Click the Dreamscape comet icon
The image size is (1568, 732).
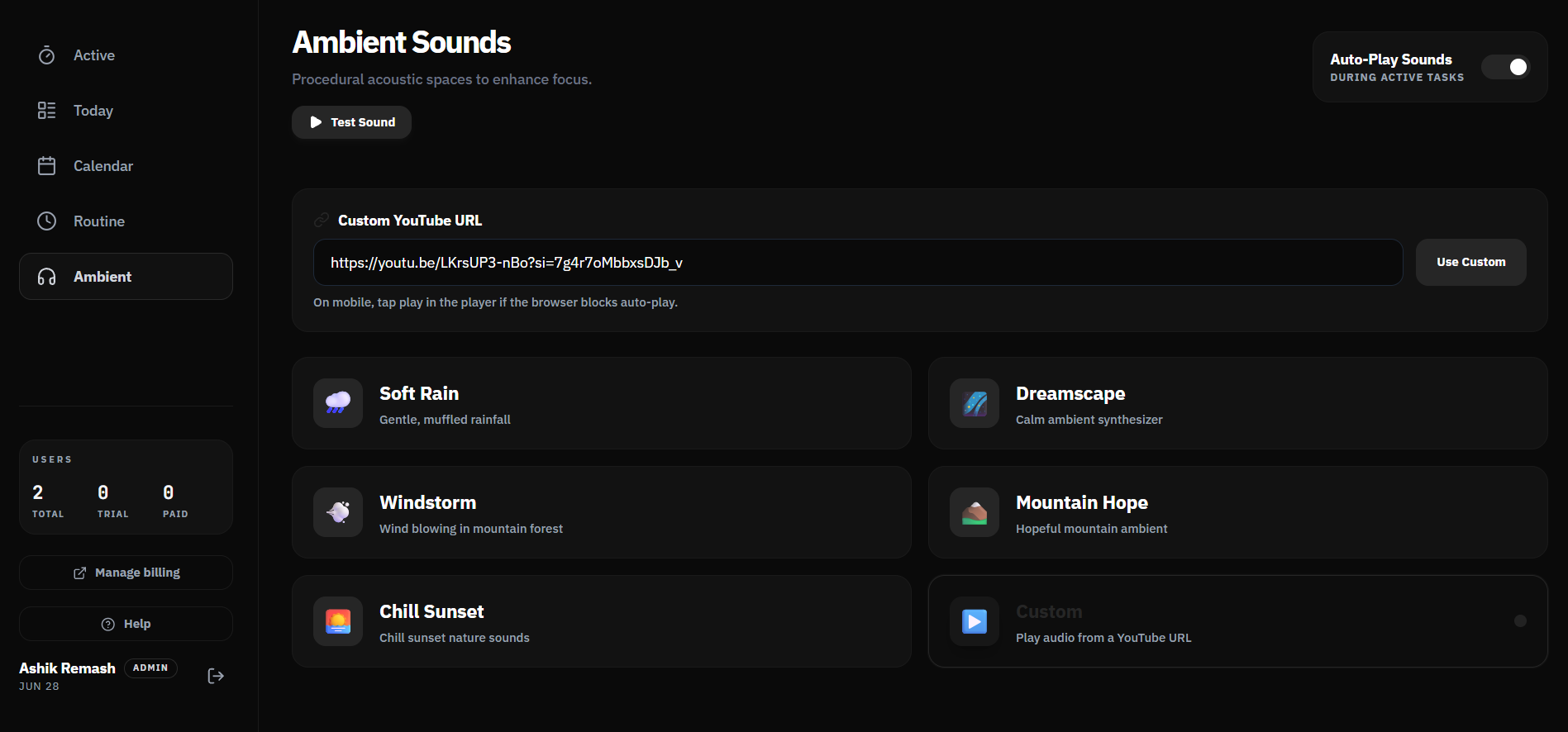[975, 403]
